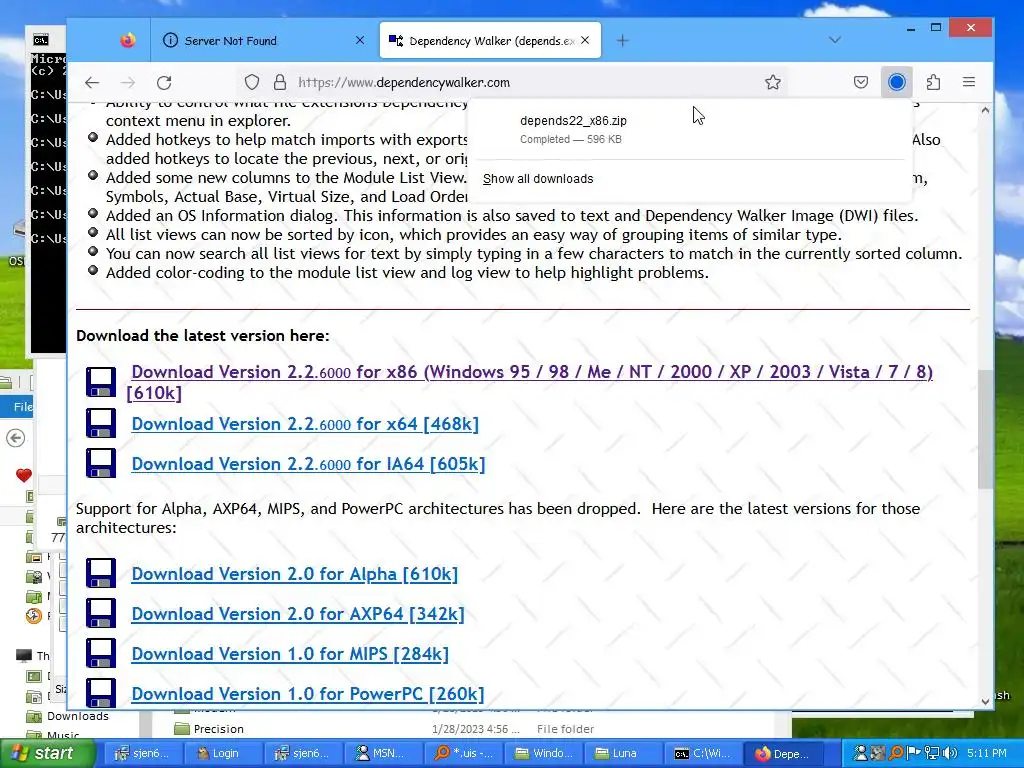Viewport: 1024px width, 768px height.
Task: Download Version 2.2.6000 for IA64
Action: [x=308, y=464]
